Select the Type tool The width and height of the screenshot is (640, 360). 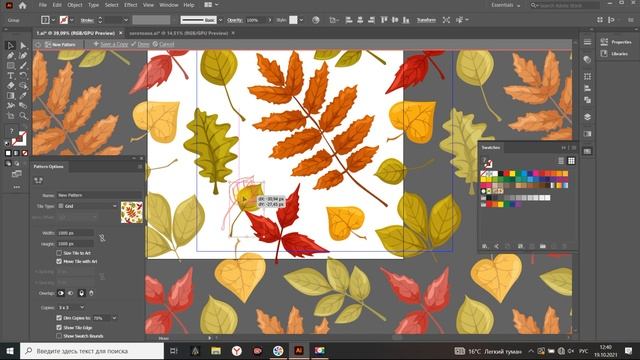[x=11, y=76]
